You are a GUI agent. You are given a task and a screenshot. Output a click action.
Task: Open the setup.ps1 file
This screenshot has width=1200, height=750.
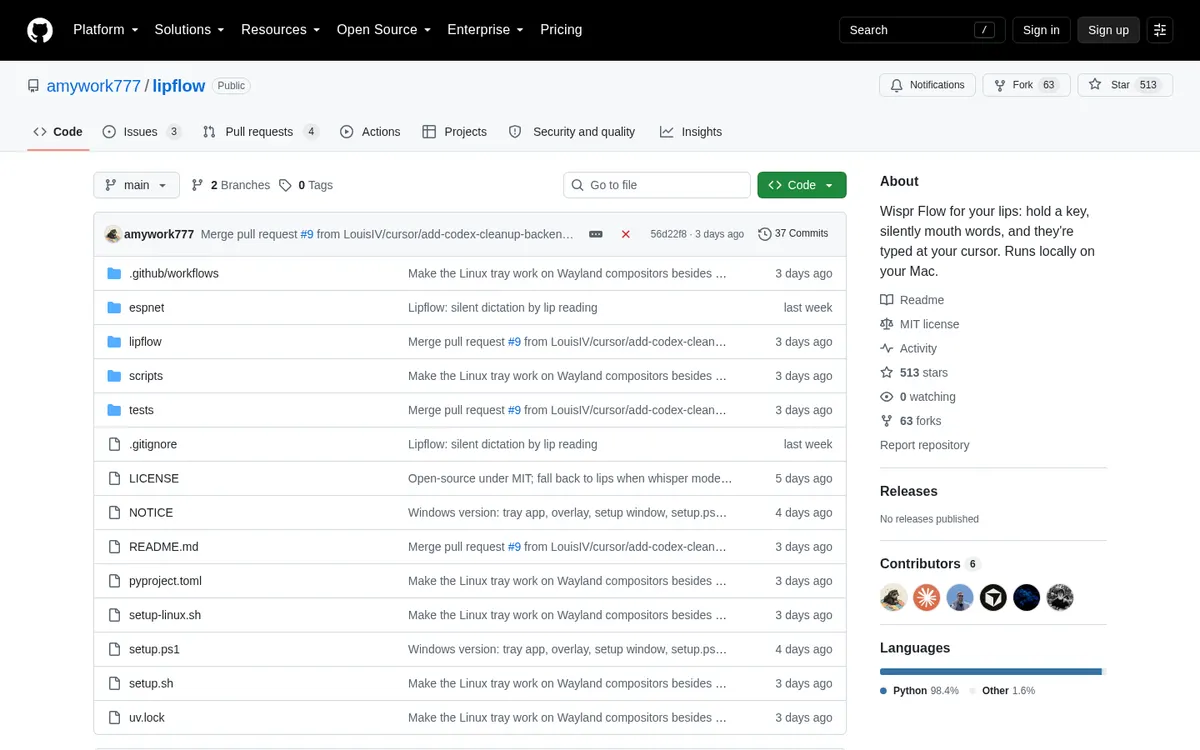[154, 649]
